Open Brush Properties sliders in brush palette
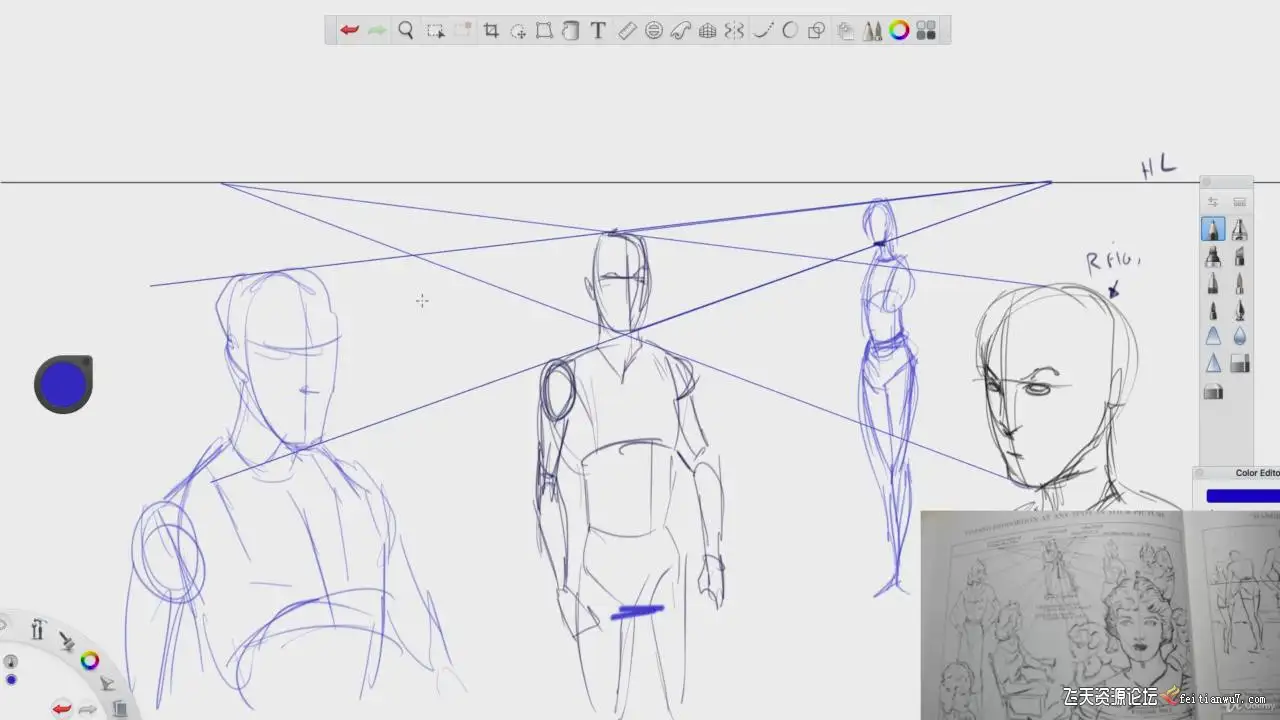Screen dimensions: 1280x720 (x=1212, y=202)
